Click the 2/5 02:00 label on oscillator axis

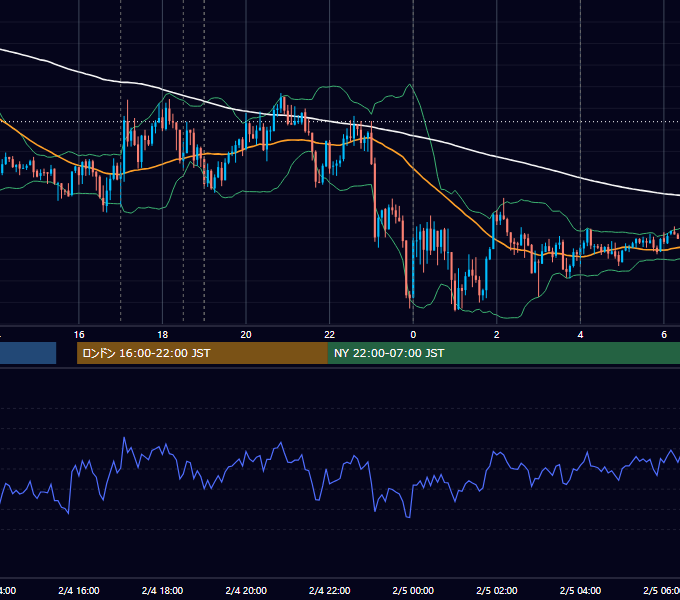pos(497,590)
